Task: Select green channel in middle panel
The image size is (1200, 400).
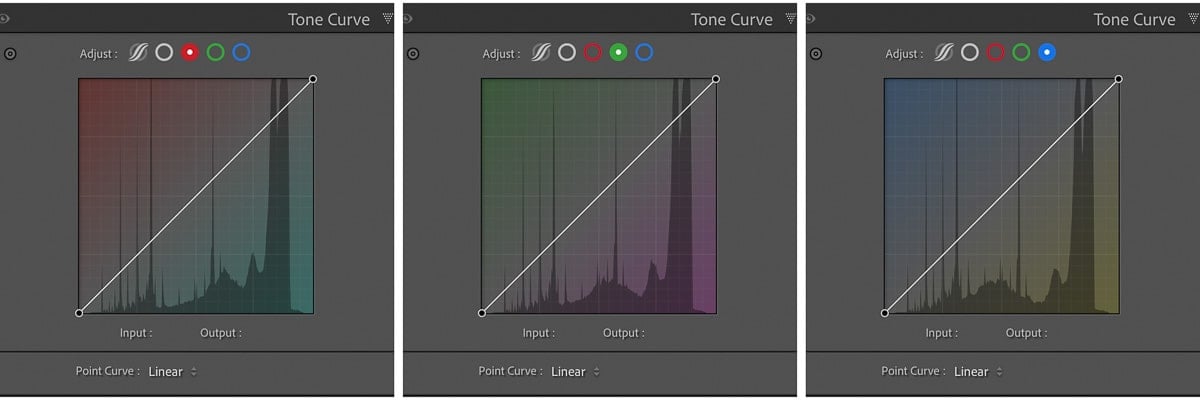Action: [618, 52]
